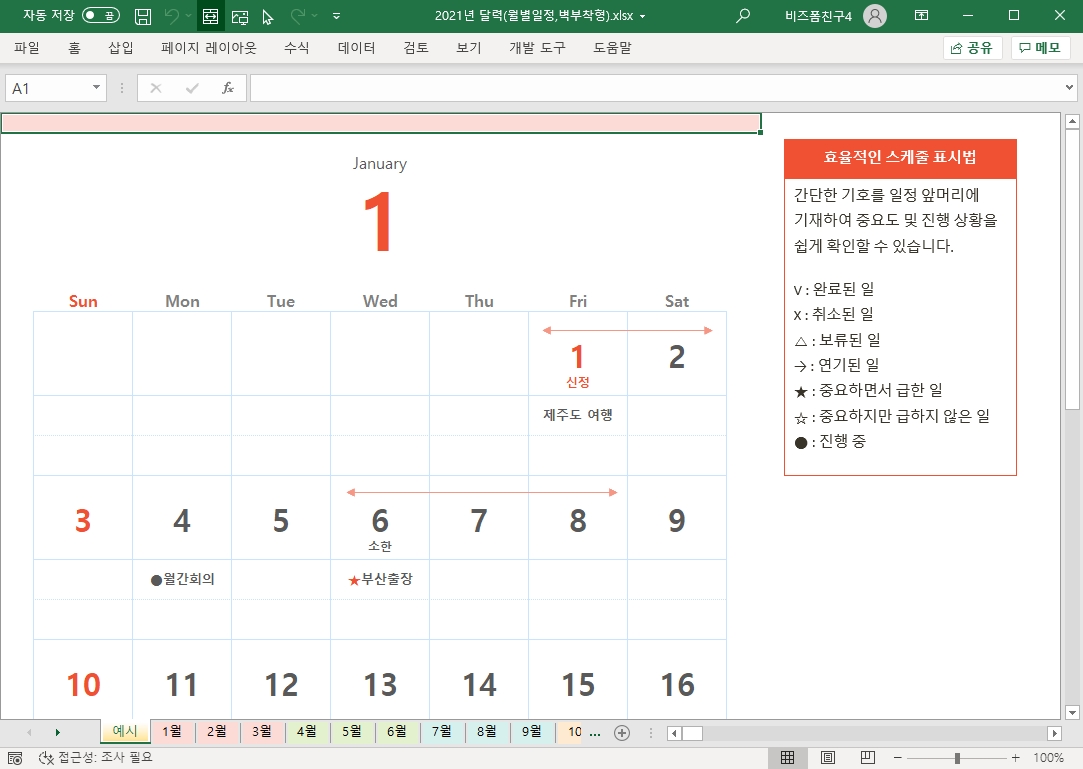Switch to the 6월 sheet tab
1083x769 pixels.
396,732
